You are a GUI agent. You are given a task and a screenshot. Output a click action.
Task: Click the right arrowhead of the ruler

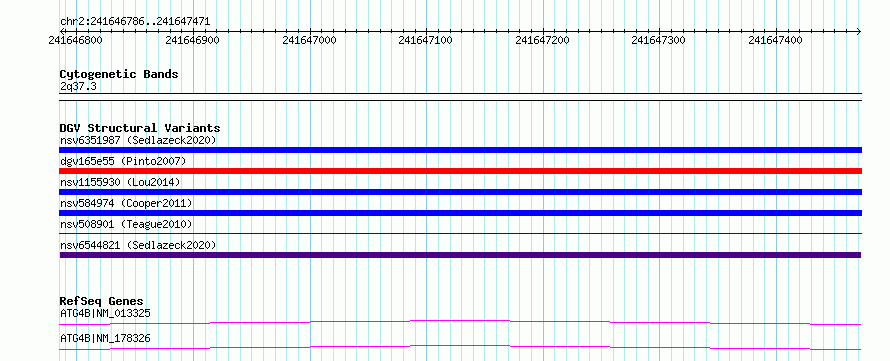click(859, 31)
